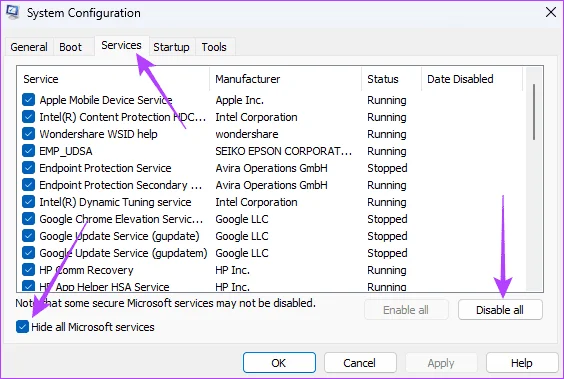Sort by the Status column header
Image resolution: width=564 pixels, height=379 pixels.
(x=392, y=79)
